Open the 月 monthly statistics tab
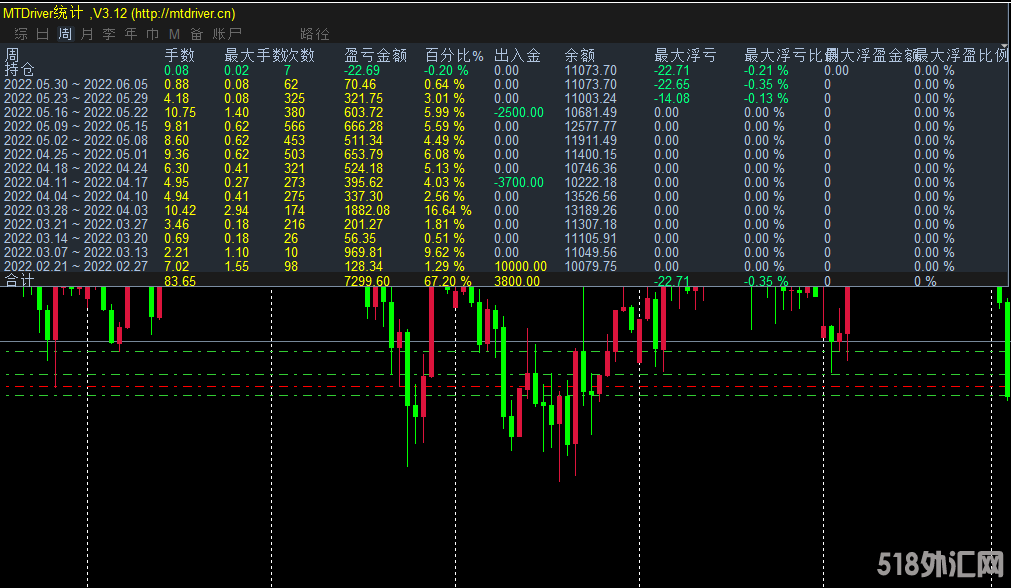1011x588 pixels. (87, 34)
